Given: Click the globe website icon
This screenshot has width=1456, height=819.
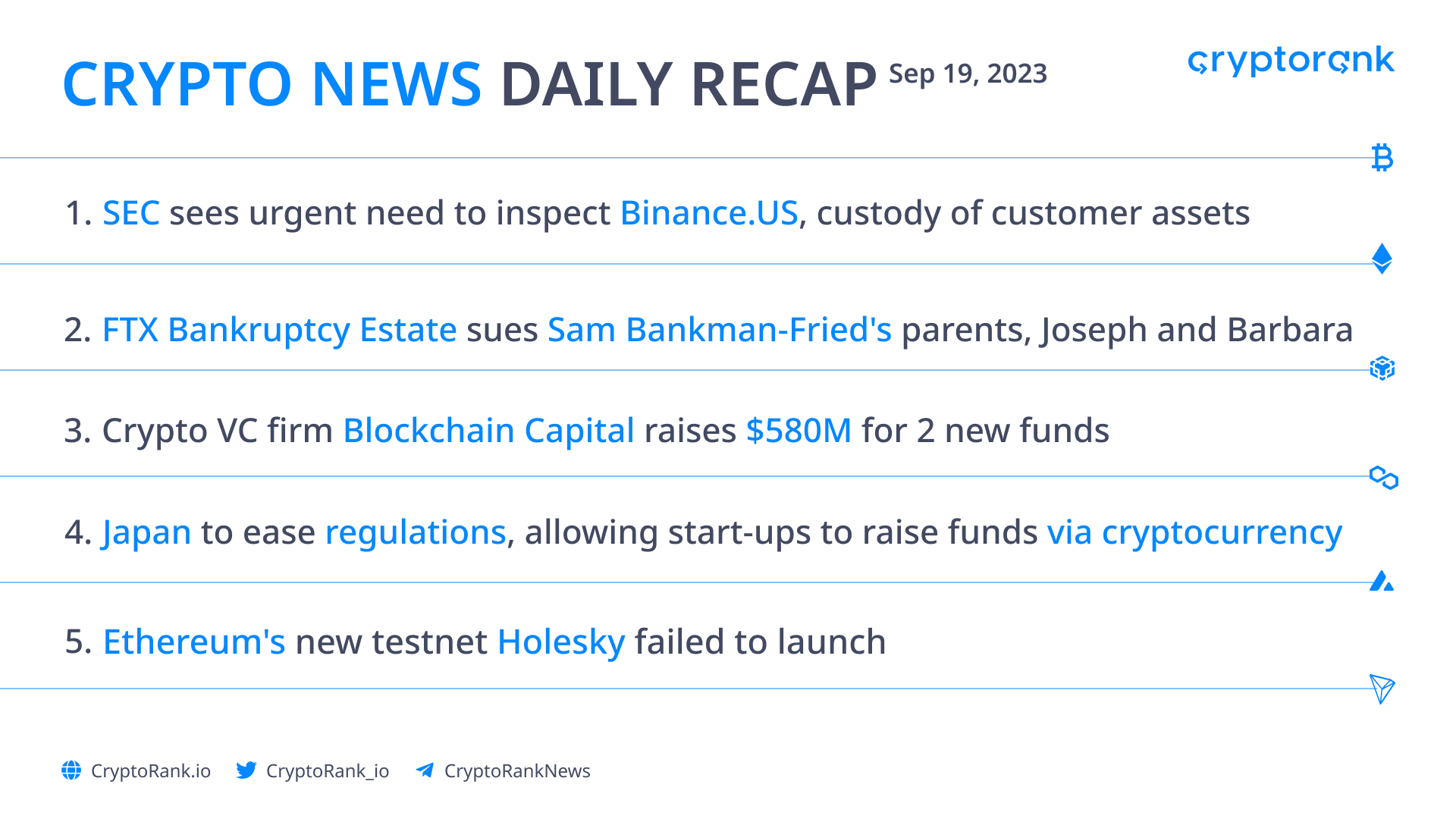Looking at the screenshot, I should pyautogui.click(x=71, y=770).
